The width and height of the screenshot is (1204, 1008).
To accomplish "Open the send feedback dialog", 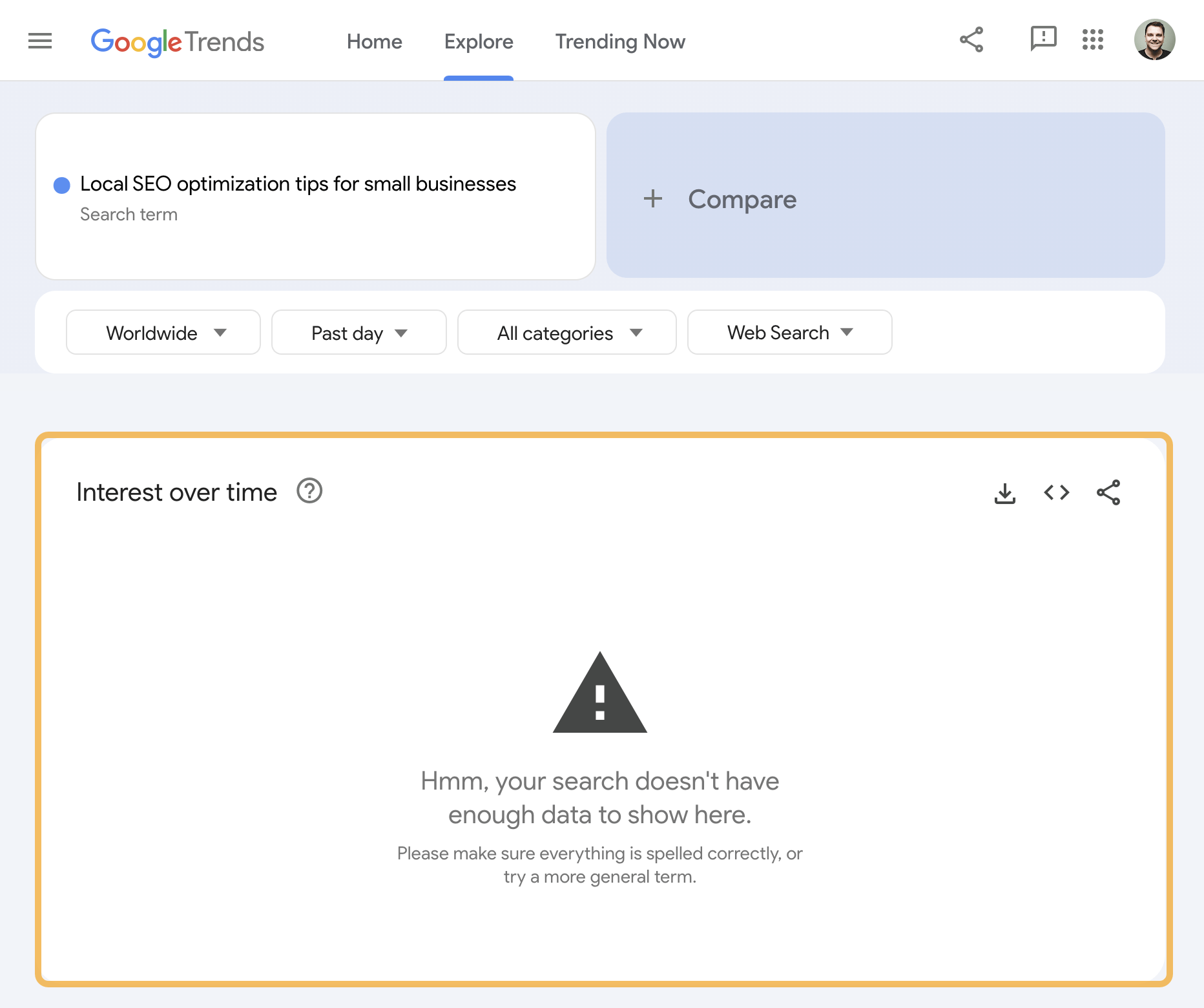I will point(1044,40).
